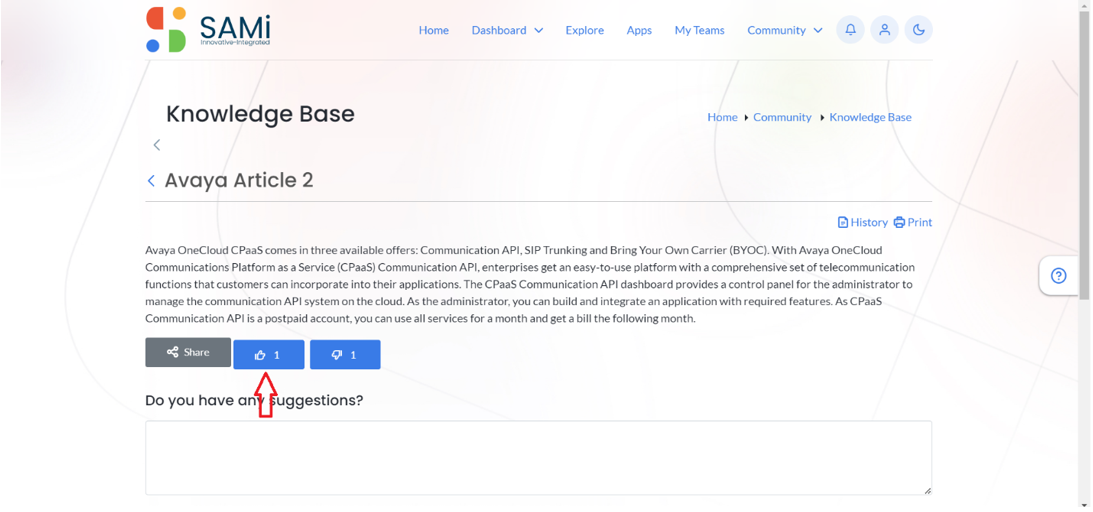Click the Avaya Article 2 heading

pos(239,180)
